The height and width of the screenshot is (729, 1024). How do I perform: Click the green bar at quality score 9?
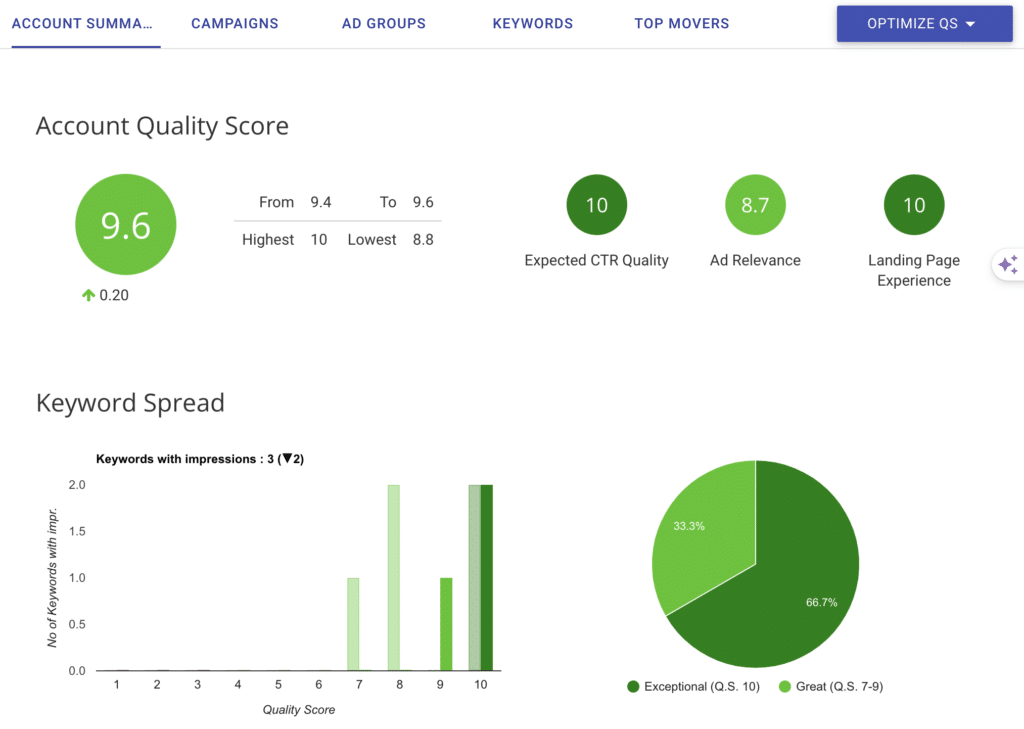point(446,624)
